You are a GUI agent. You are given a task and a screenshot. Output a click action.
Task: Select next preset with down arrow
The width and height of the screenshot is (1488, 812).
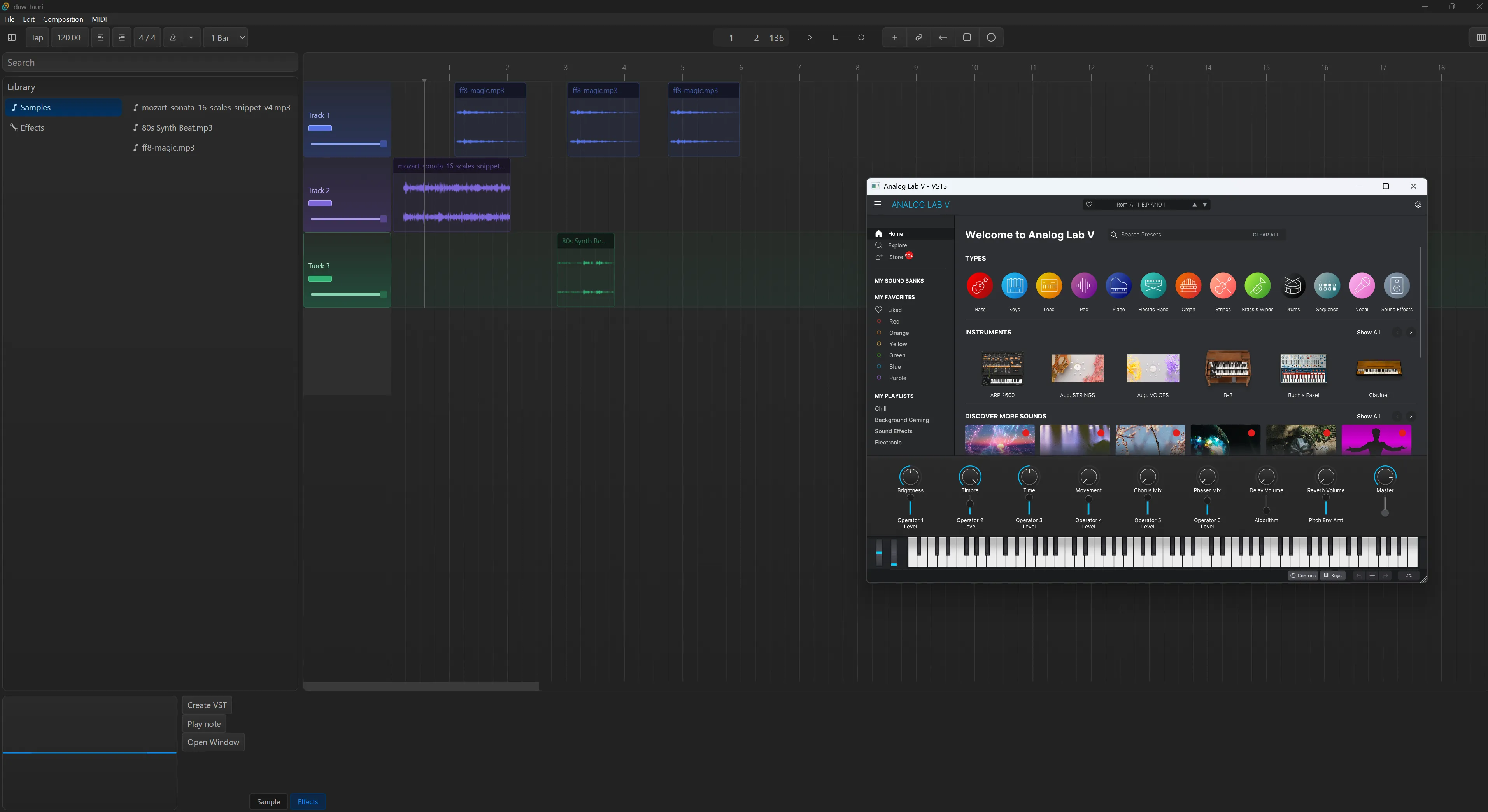1205,205
